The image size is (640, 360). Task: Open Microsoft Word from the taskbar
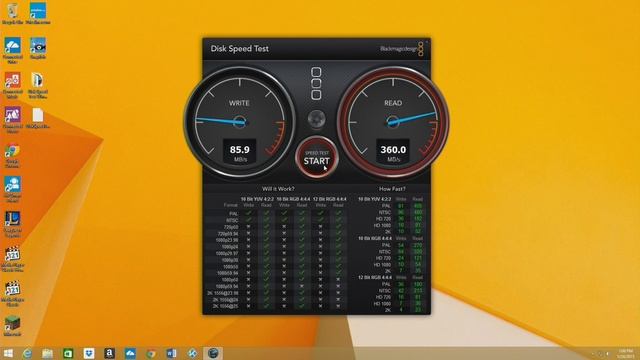pos(171,353)
